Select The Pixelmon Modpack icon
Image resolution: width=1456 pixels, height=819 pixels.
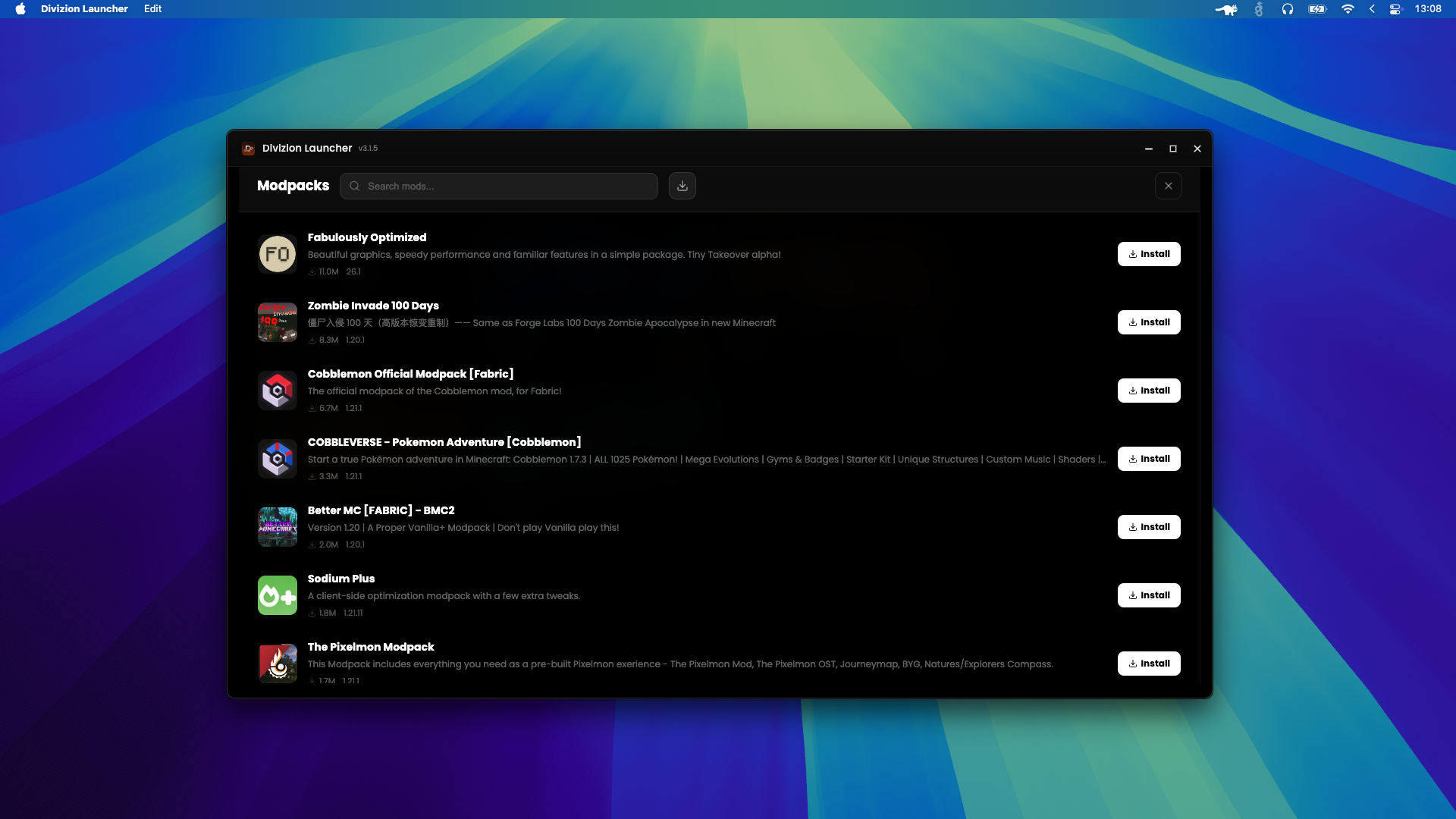278,664
